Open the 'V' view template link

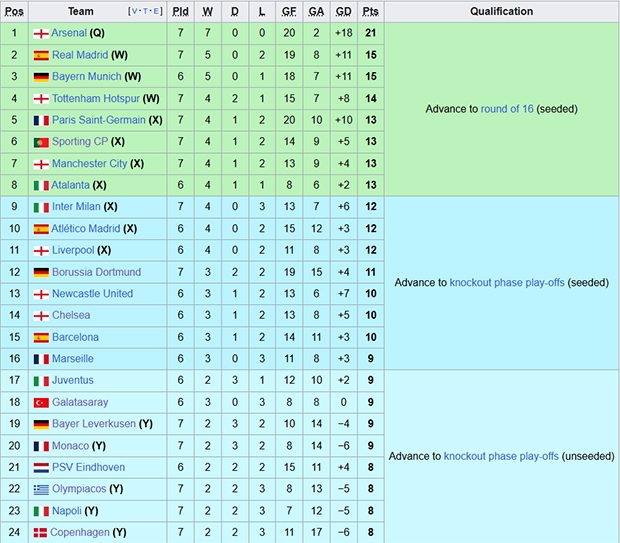tap(134, 12)
